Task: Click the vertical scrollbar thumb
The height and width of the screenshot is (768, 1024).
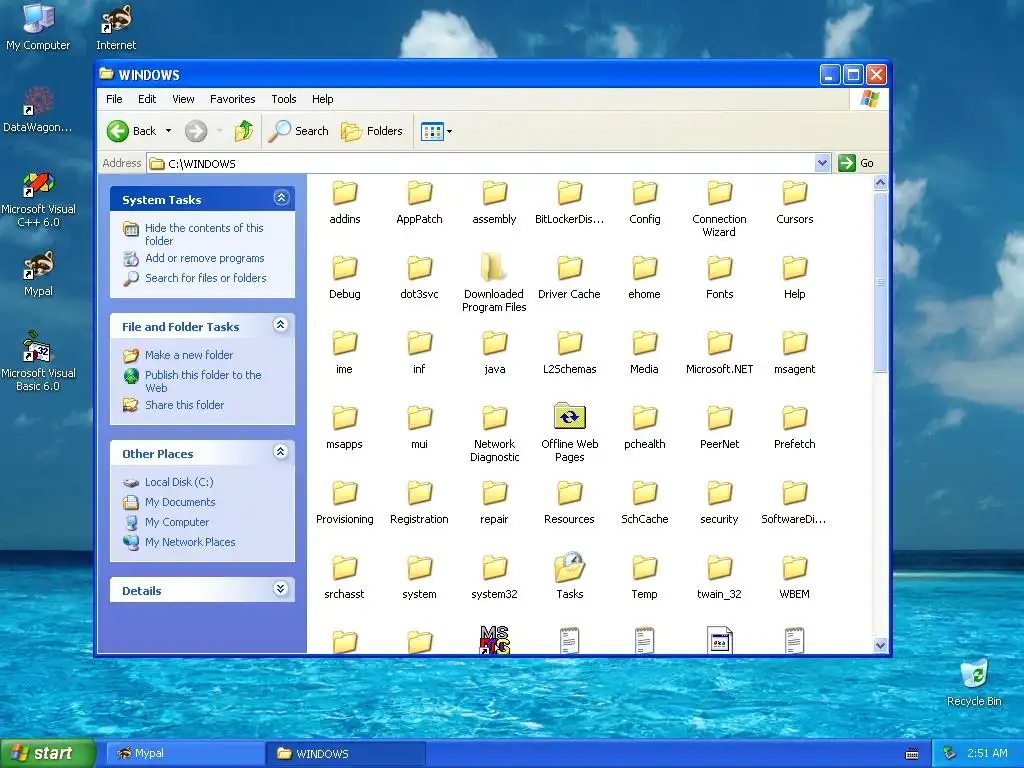Action: click(880, 282)
